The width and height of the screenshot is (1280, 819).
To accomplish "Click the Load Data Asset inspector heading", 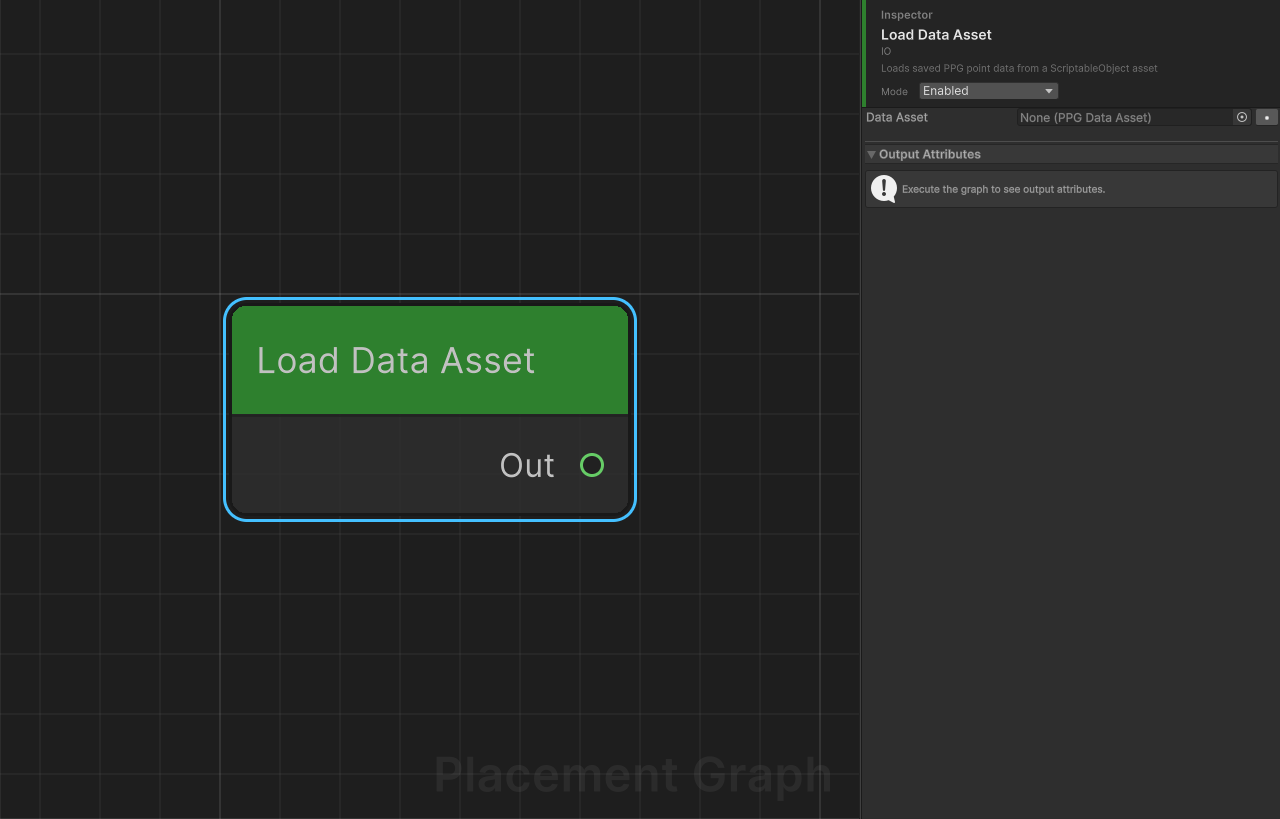I will [x=936, y=34].
